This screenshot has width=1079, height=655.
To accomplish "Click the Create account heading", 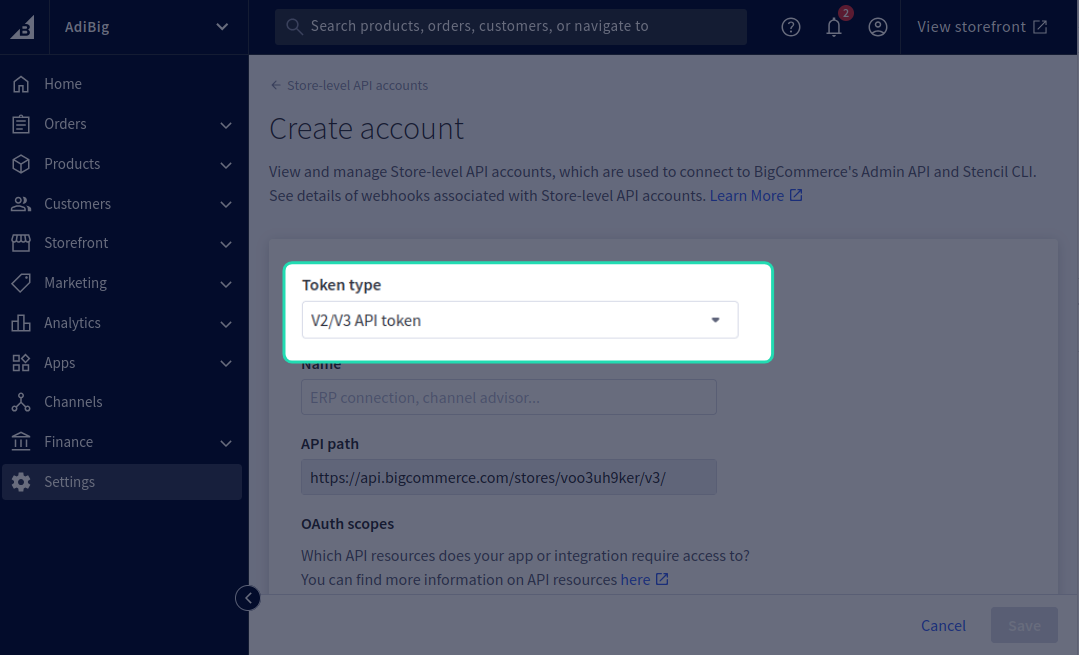I will click(x=367, y=129).
